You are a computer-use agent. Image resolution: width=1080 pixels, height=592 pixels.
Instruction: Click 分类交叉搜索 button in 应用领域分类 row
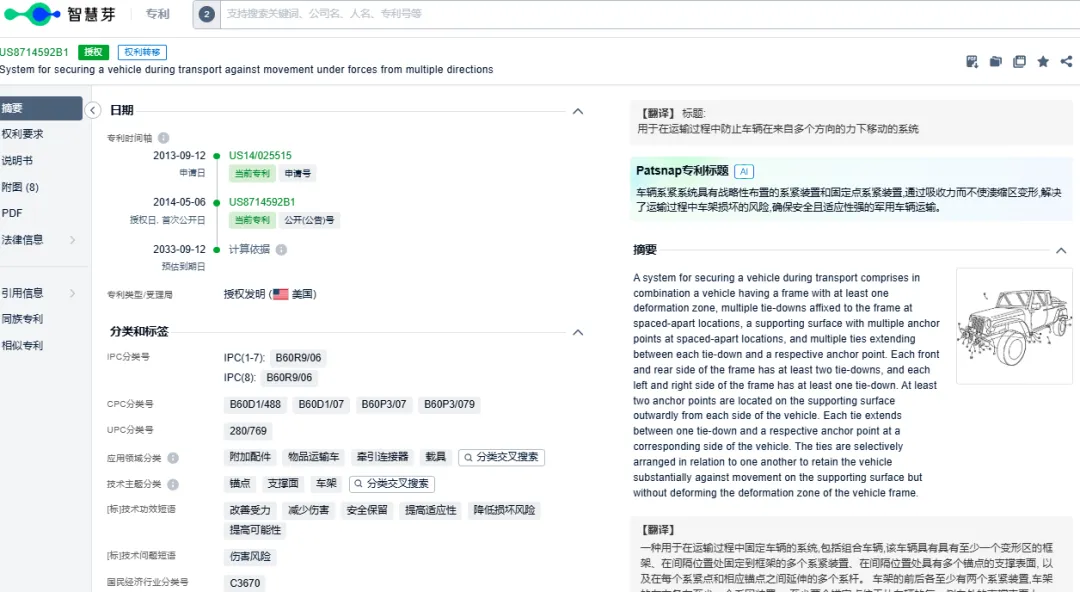pos(501,457)
